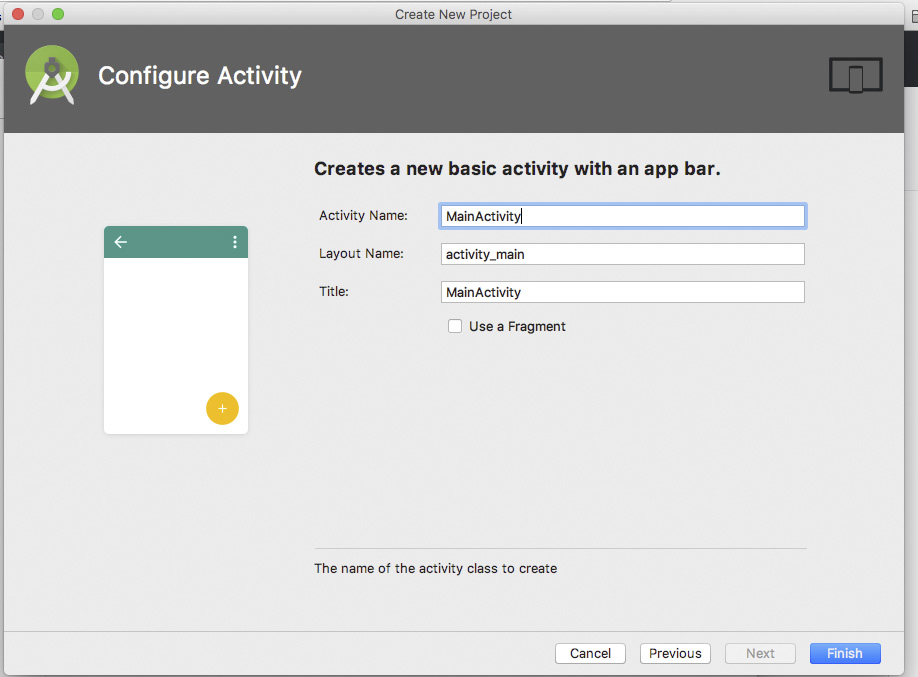The height and width of the screenshot is (677, 918).
Task: Click the Android Studio logo icon
Action: 52,75
